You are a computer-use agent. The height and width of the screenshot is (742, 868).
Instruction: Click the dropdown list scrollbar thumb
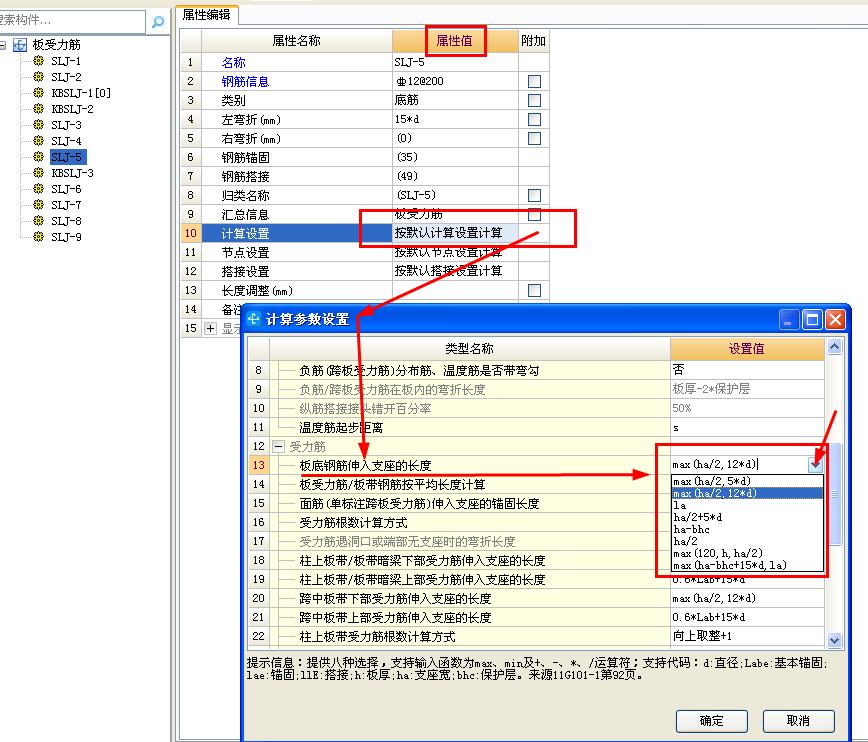coord(834,494)
